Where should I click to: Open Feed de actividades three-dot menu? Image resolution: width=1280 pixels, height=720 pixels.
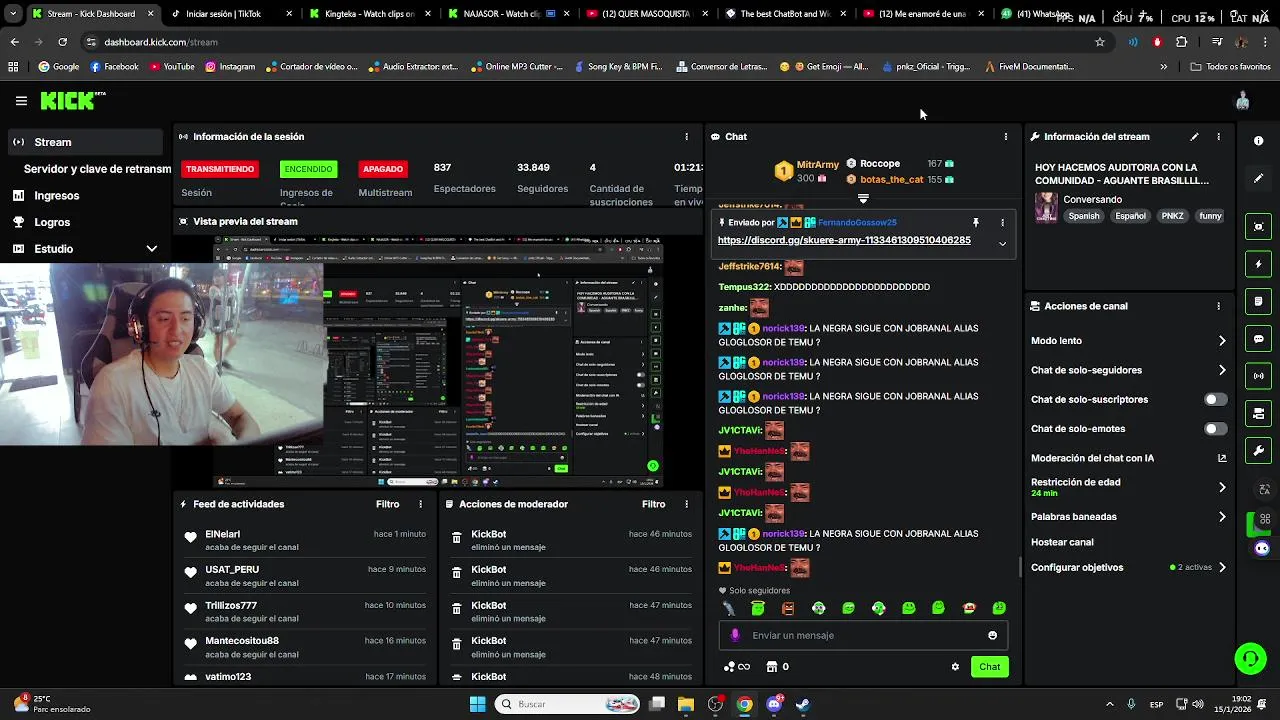[x=420, y=504]
